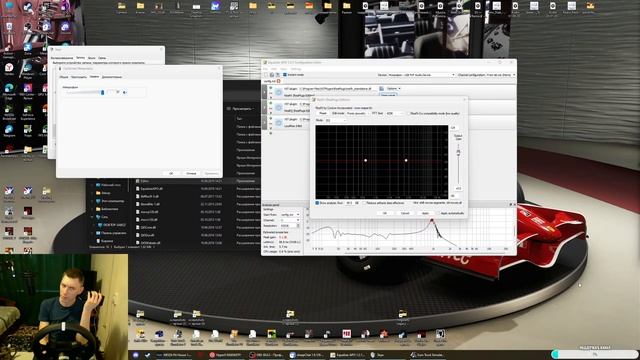Open the Telegram desktop icon
The image size is (640, 360).
(9, 131)
